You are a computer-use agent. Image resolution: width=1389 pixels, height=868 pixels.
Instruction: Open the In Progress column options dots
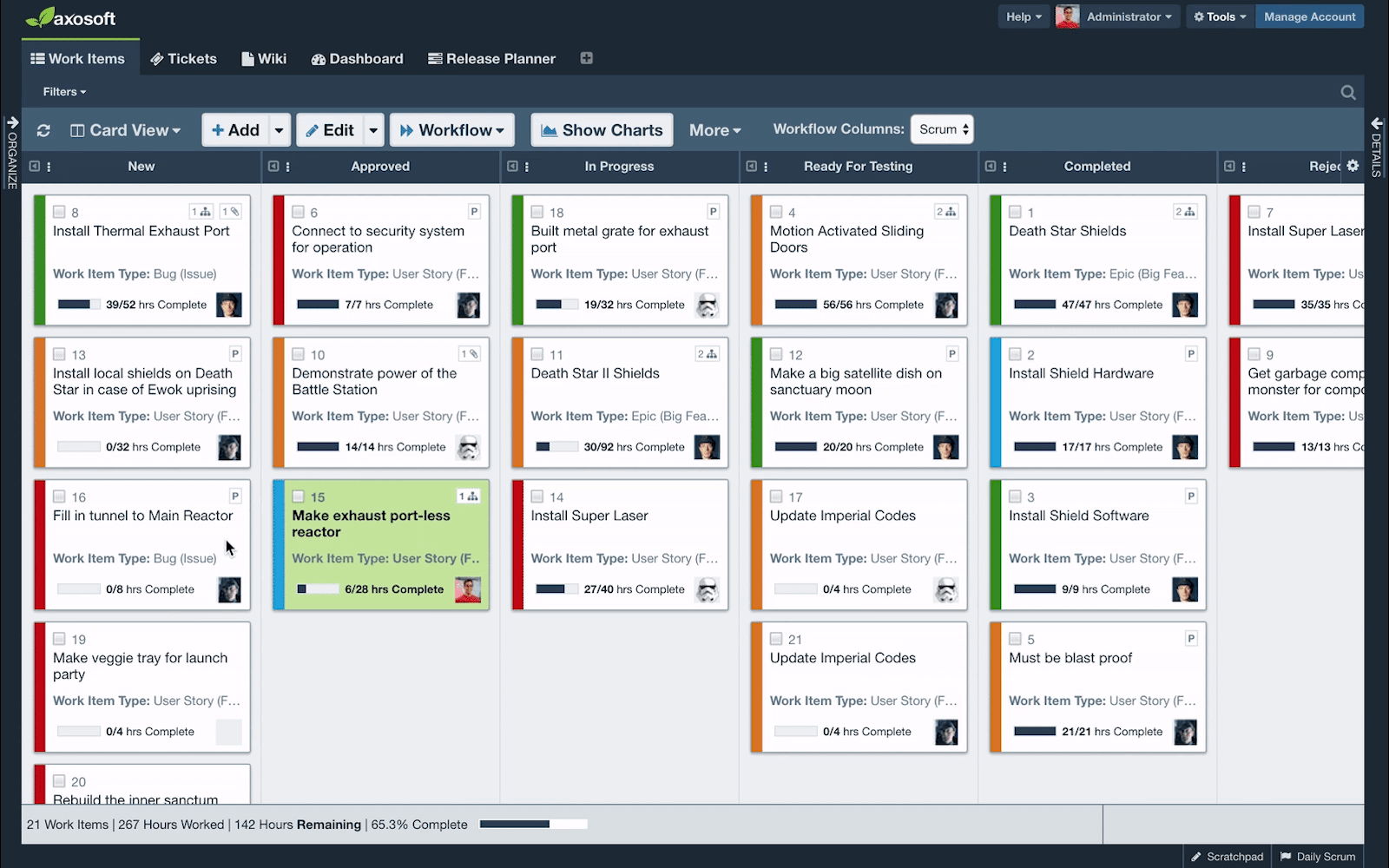527,167
